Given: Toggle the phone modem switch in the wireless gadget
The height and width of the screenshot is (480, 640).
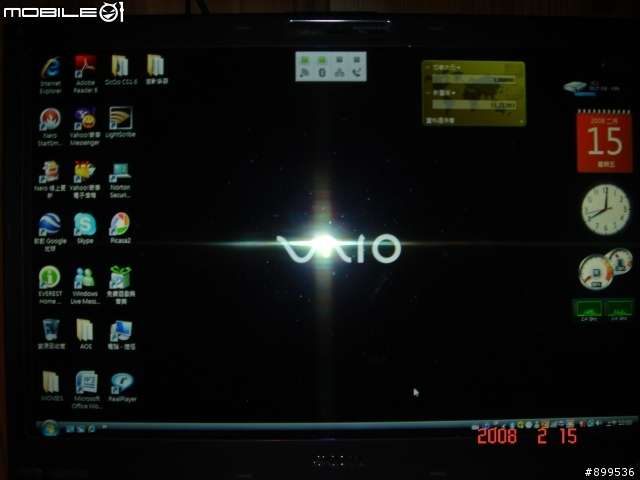Looking at the screenshot, I should [357, 67].
